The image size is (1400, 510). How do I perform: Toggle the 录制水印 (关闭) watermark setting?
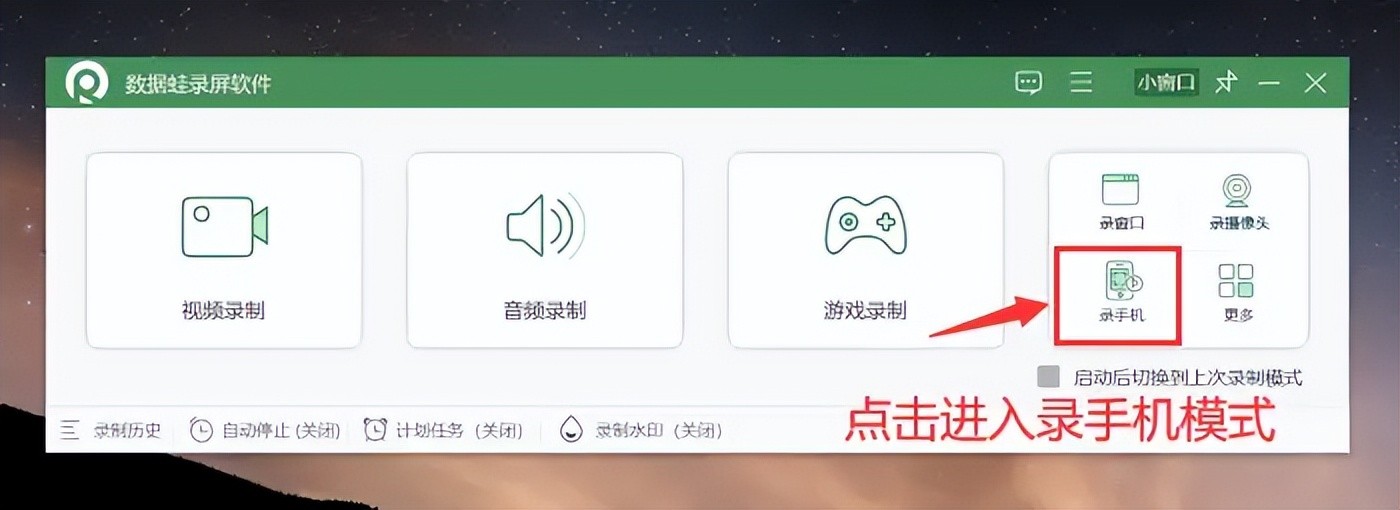pyautogui.click(x=641, y=431)
